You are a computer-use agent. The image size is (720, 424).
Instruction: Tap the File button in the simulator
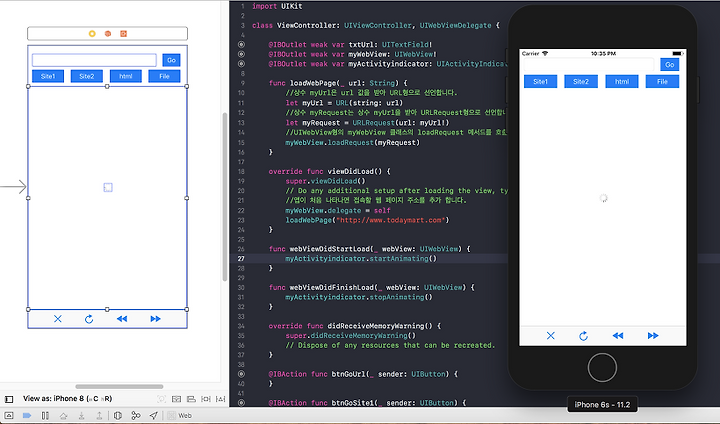(662, 82)
